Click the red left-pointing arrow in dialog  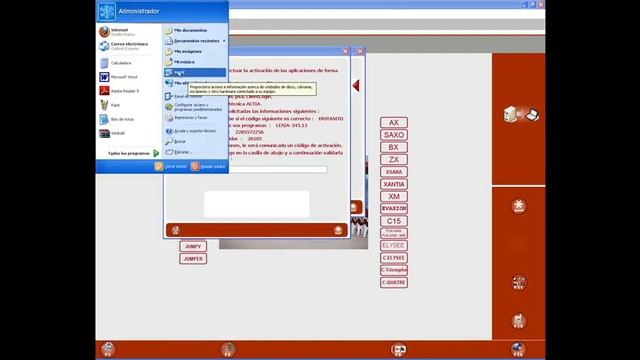tap(356, 86)
